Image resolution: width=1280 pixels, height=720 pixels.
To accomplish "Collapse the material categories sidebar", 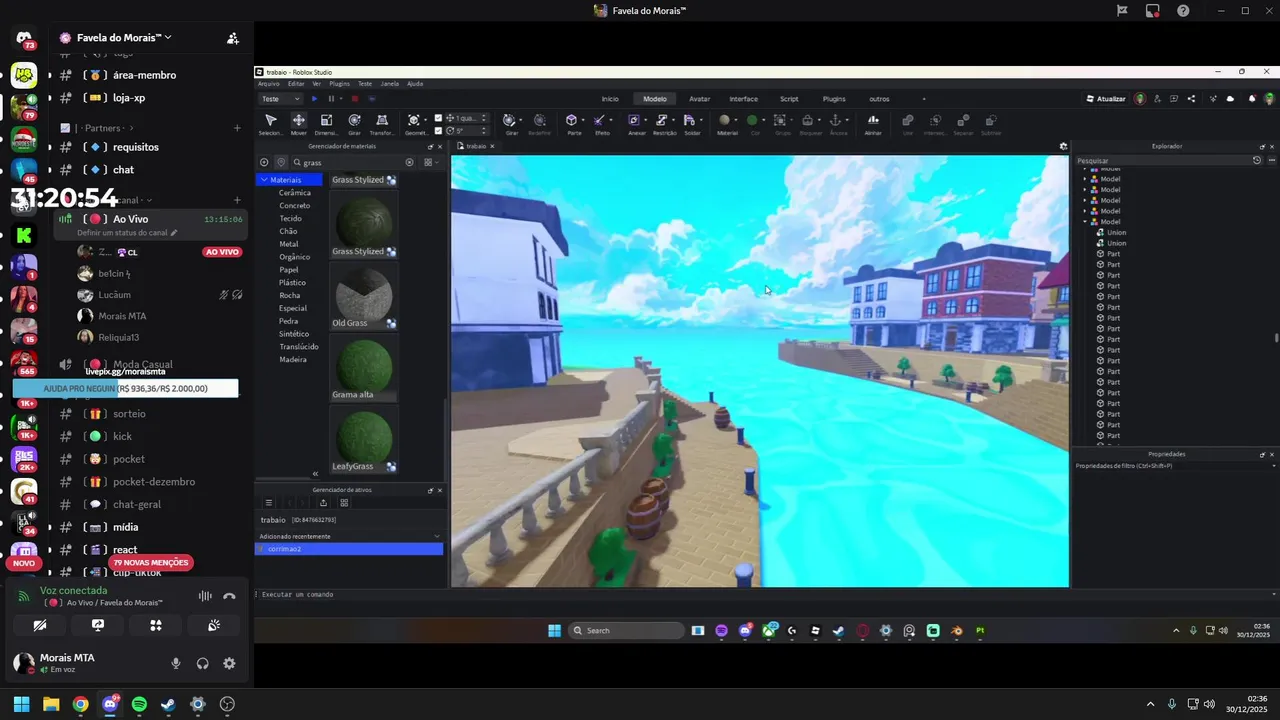I will tap(315, 473).
